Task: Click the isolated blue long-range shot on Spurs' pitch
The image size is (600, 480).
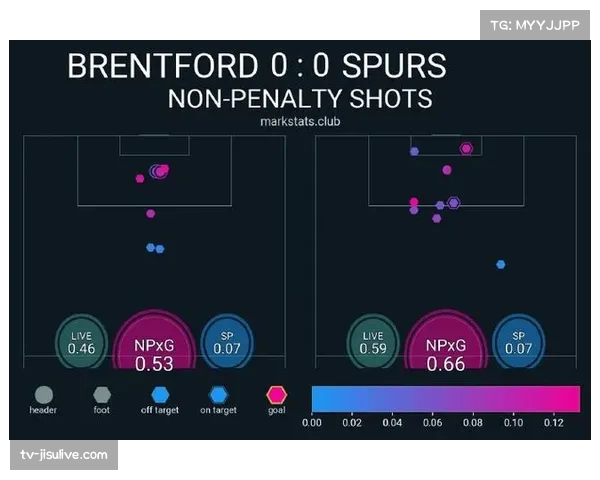Action: coord(500,264)
